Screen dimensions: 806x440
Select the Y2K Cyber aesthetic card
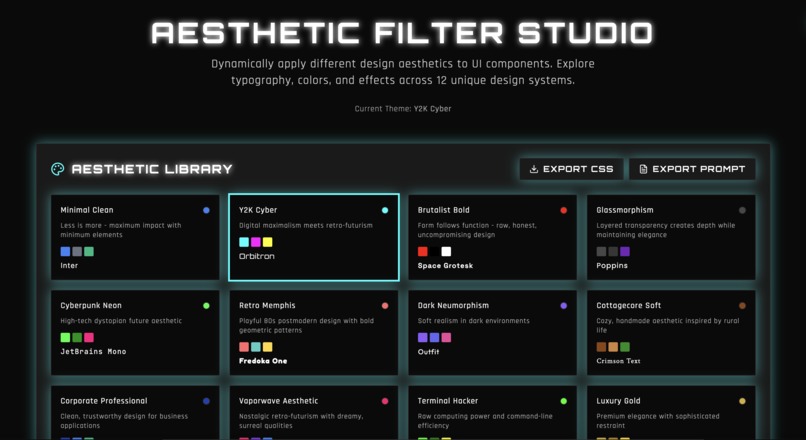point(314,237)
